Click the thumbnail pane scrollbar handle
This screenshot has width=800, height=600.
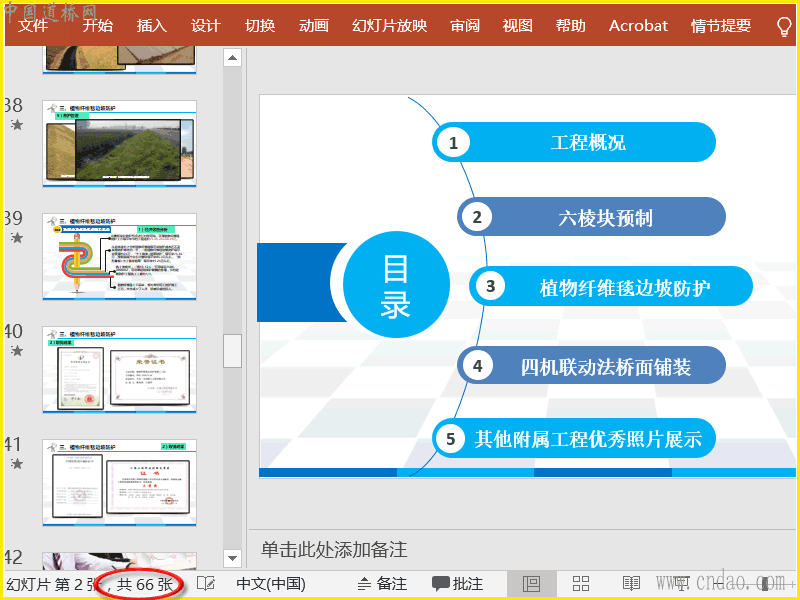pyautogui.click(x=232, y=351)
